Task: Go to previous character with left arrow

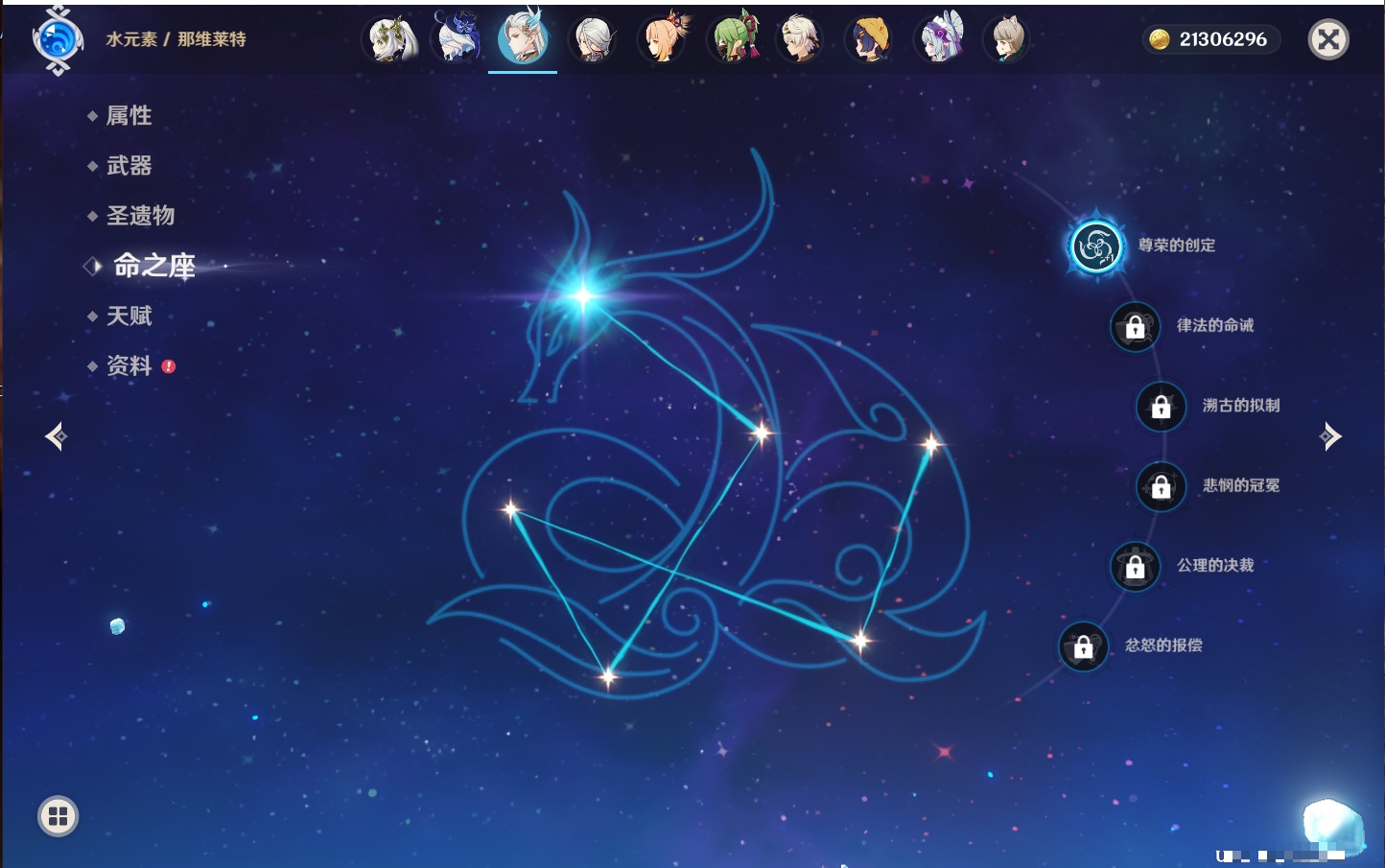Action: pos(56,436)
